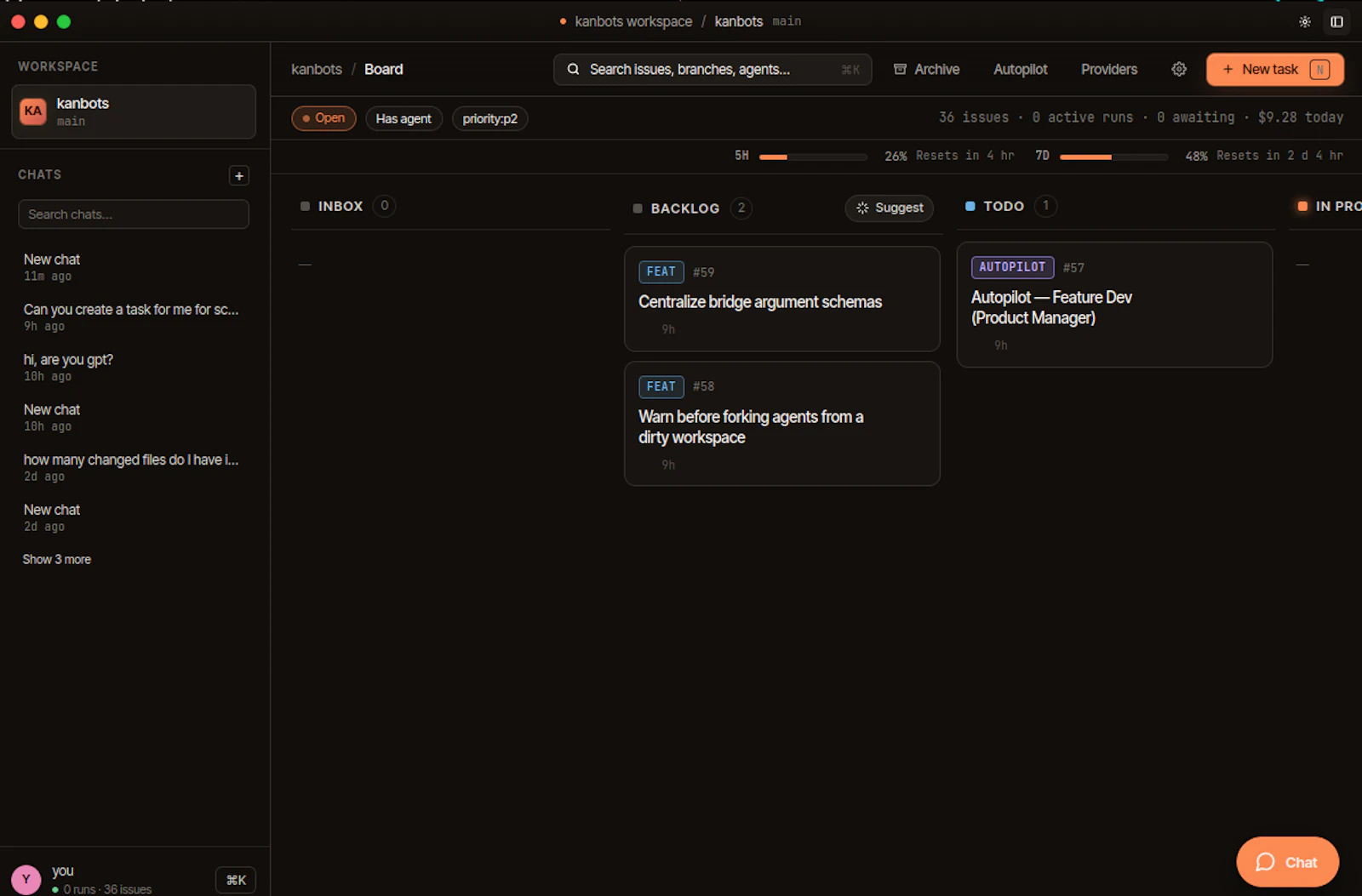1362x896 pixels.
Task: Click the BACKLOG column header
Action: [x=684, y=208]
